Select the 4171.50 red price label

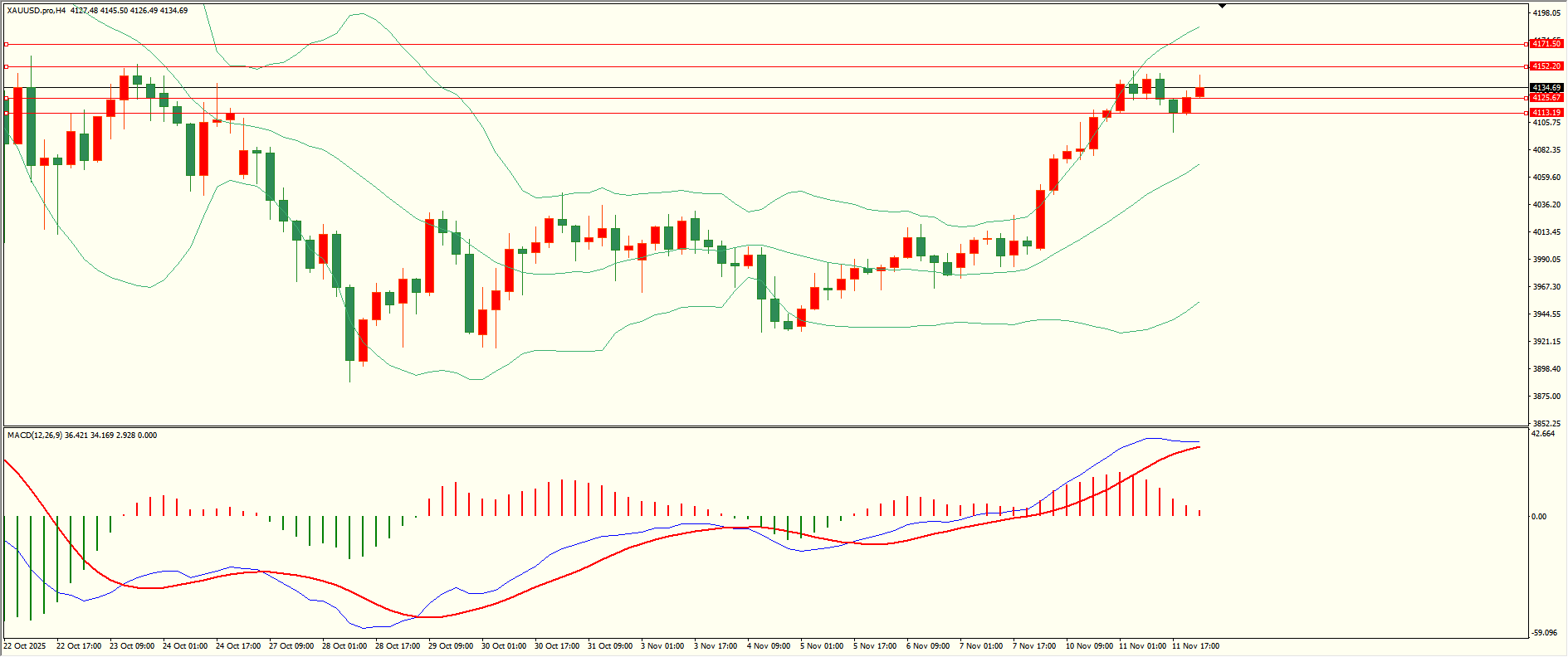point(1546,44)
